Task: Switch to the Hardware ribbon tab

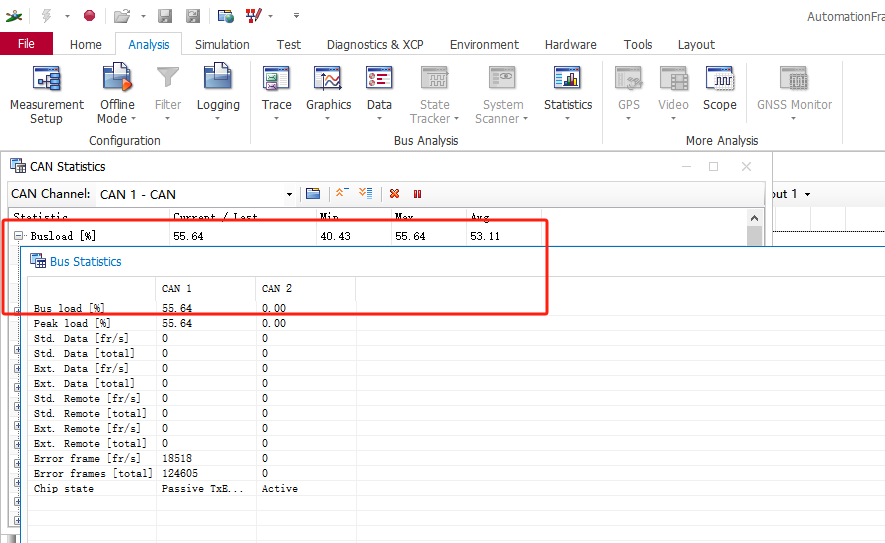Action: coord(570,44)
